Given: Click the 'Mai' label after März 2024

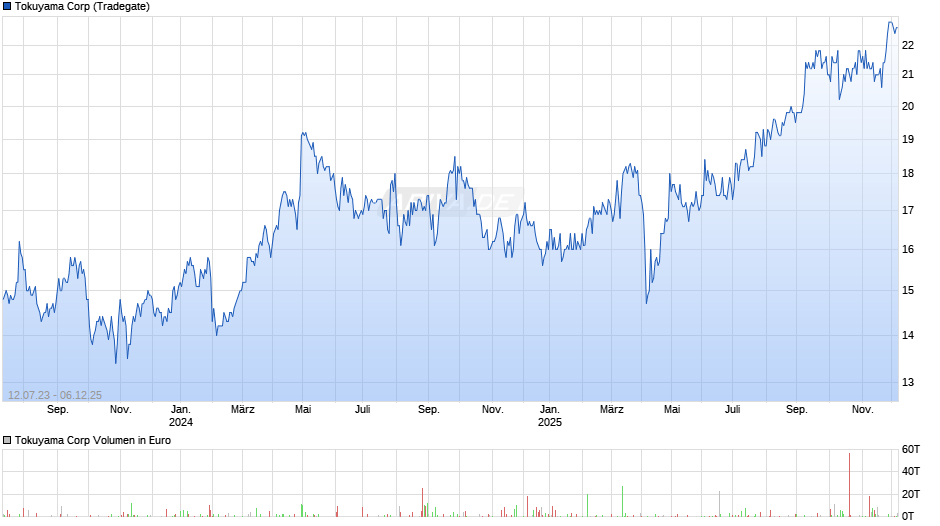Looking at the screenshot, I should coord(303,410).
